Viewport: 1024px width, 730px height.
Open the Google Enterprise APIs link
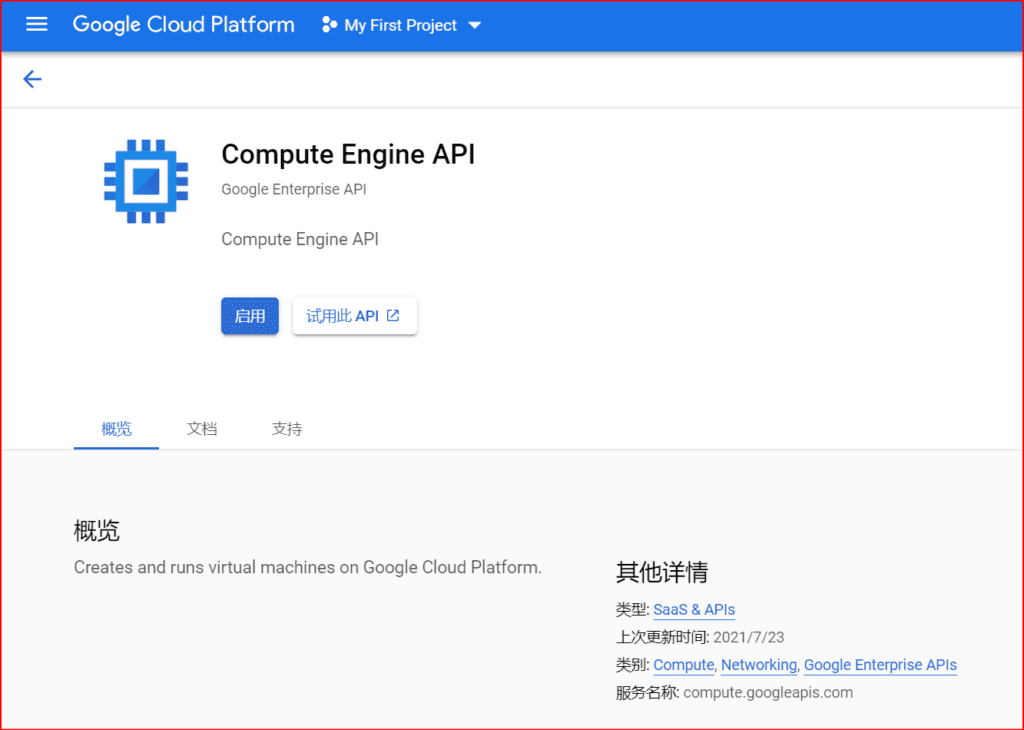880,665
